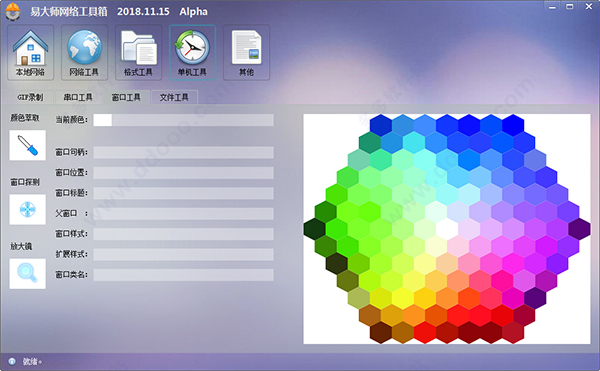Click the 父窗口 field
Image resolution: width=600 pixels, height=371 pixels.
tap(184, 213)
